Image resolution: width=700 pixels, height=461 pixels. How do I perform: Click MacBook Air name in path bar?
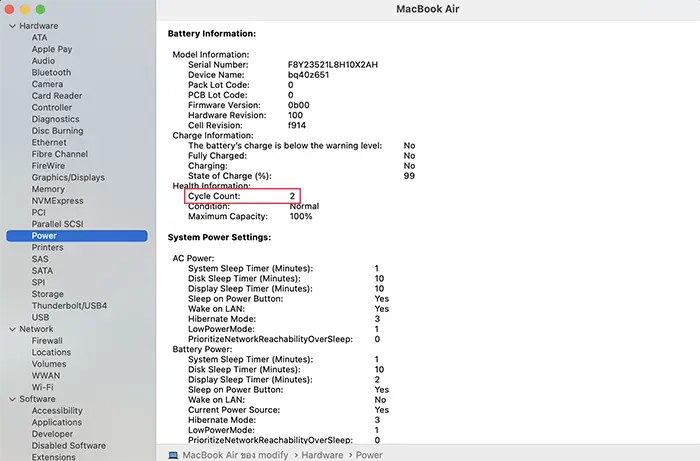pyautogui.click(x=235, y=455)
